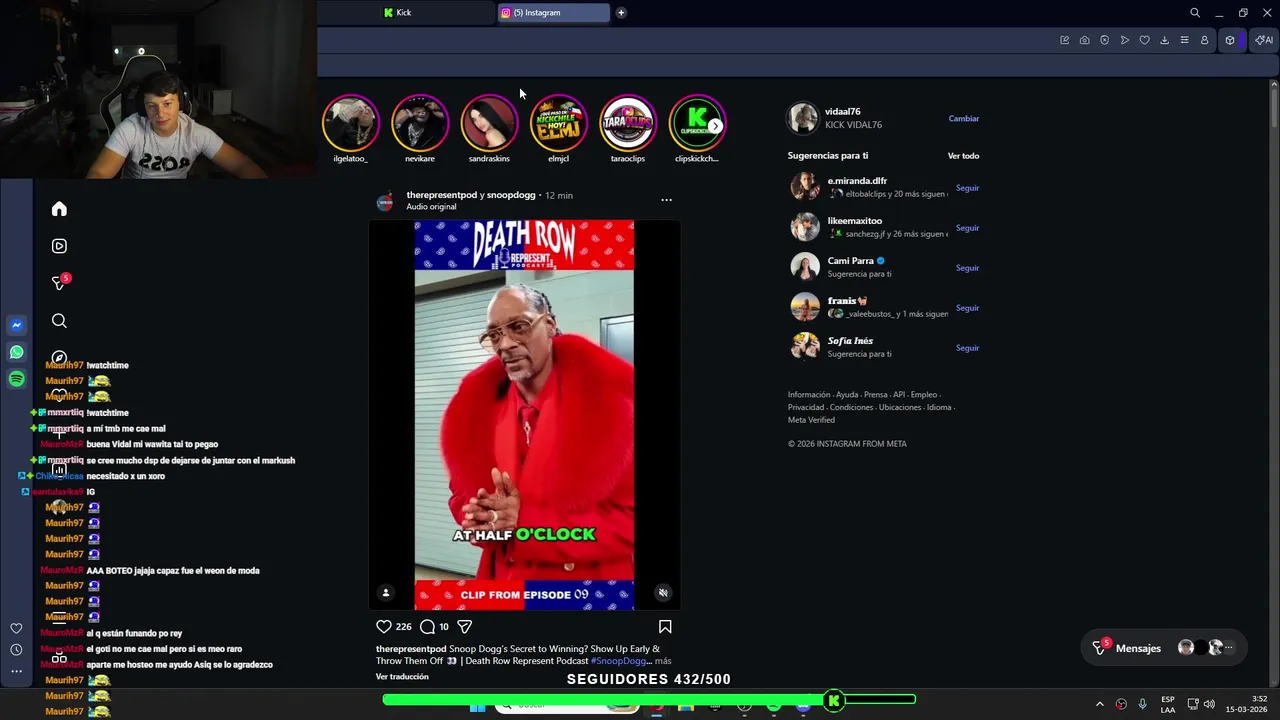
Task: Open Instagram search magnifier in sidebar
Action: click(59, 321)
